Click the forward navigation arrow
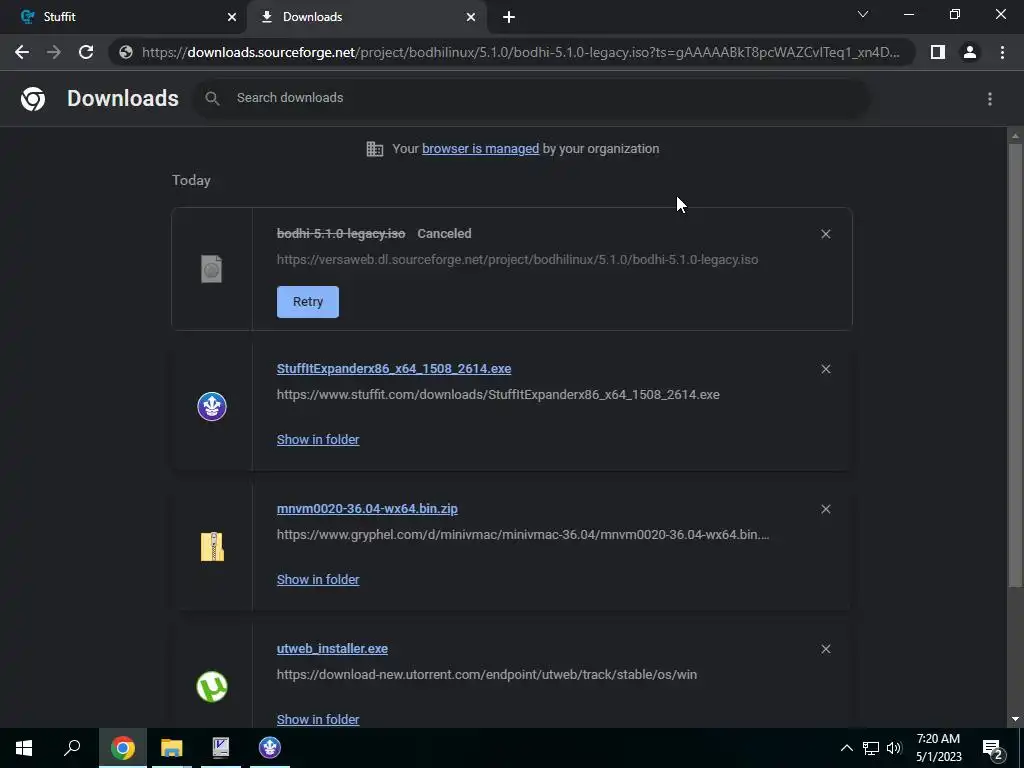 coord(54,52)
